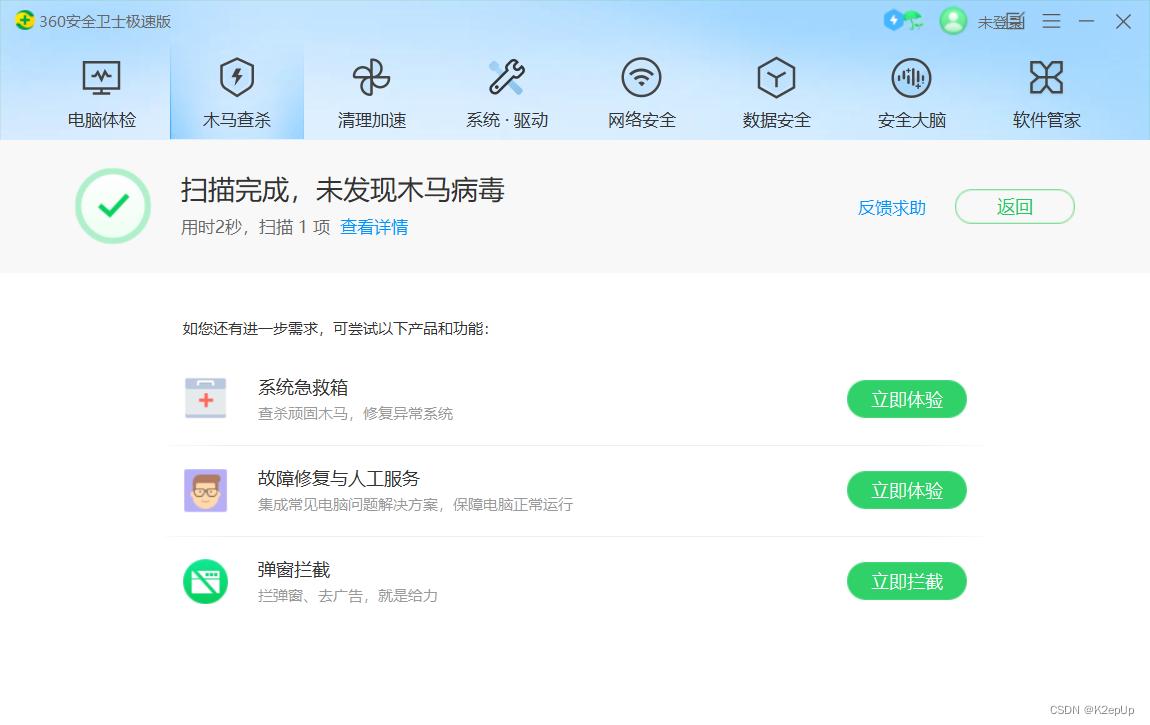The image size is (1150, 725).
Task: Minimize the 360安全卫士 window
Action: 1086,21
